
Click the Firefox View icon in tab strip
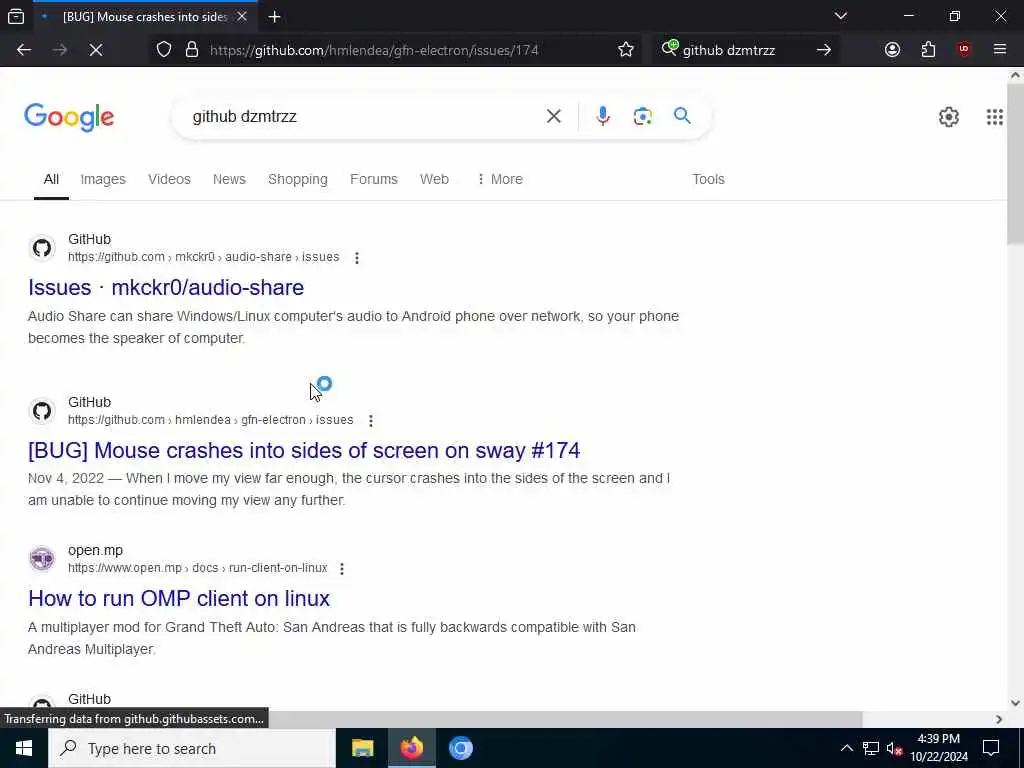[x=16, y=17]
